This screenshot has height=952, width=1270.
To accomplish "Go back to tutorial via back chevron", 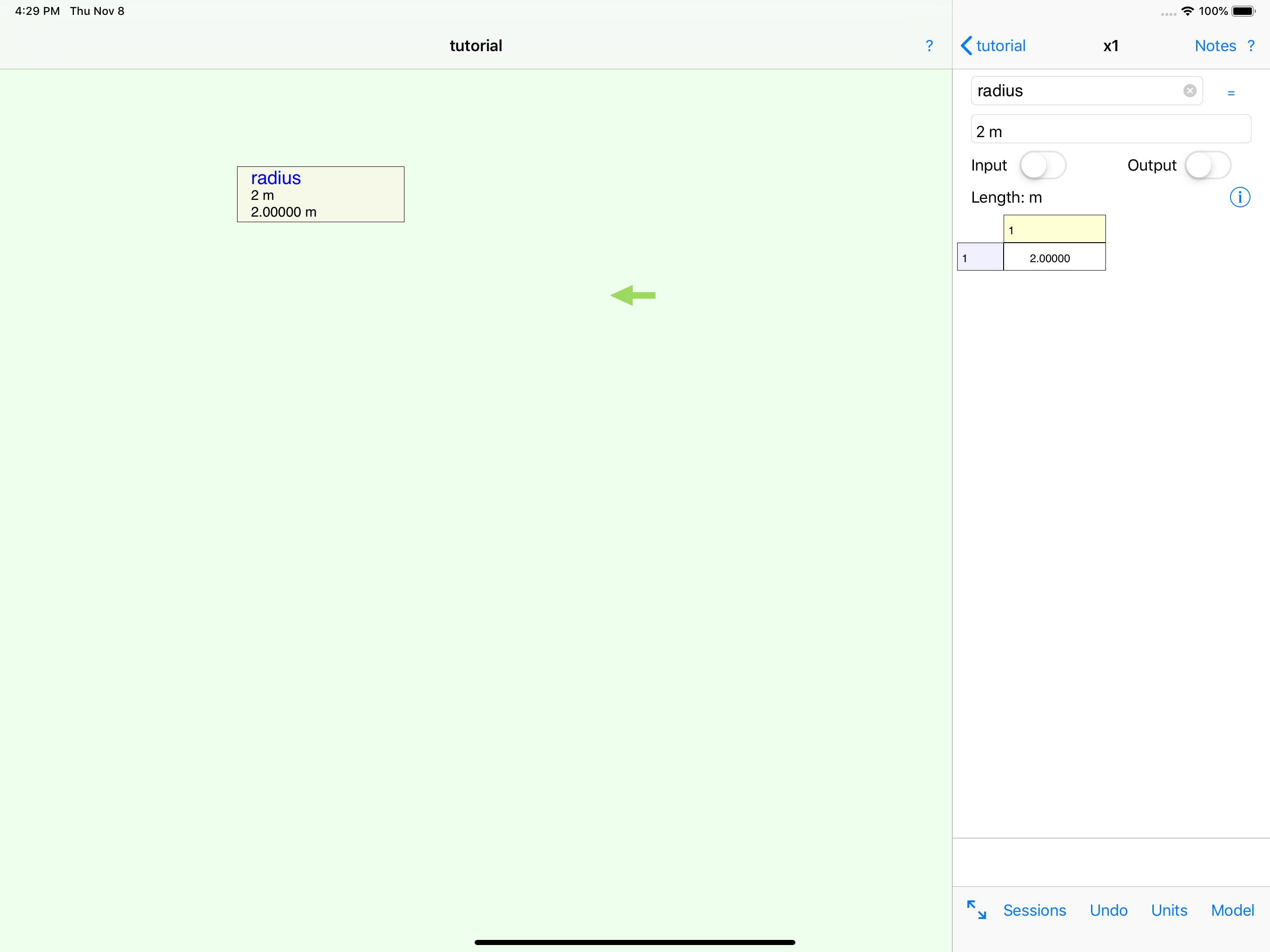I will [x=993, y=46].
